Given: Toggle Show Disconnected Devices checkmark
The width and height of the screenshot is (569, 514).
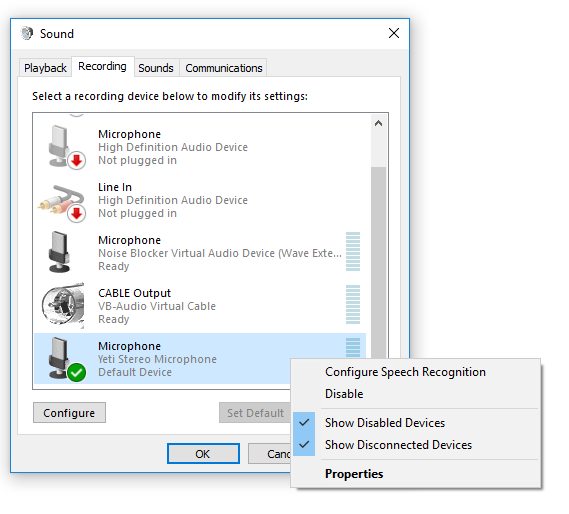Looking at the screenshot, I should pyautogui.click(x=304, y=444).
